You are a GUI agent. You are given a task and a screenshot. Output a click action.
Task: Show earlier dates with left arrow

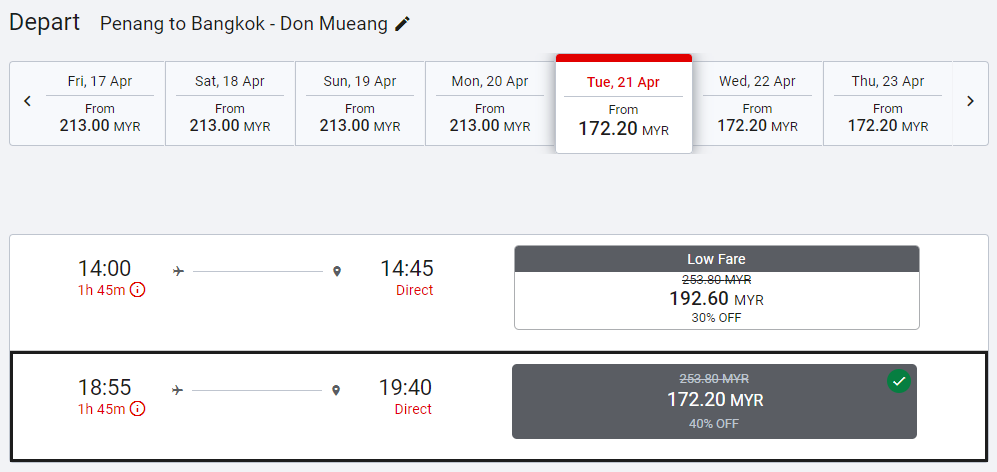click(28, 102)
